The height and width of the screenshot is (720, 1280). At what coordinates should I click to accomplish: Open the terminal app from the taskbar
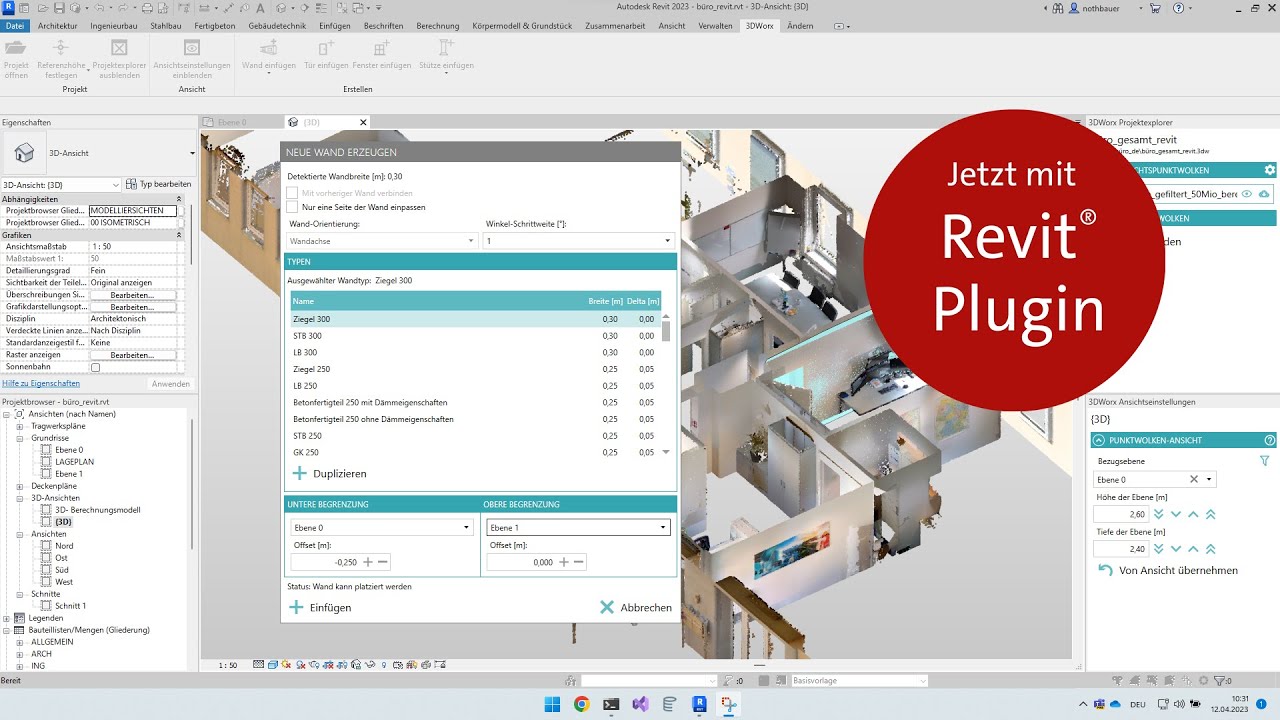611,704
